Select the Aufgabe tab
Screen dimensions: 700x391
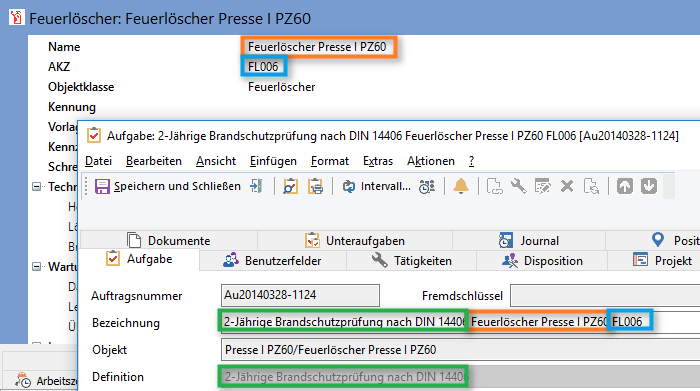139,259
